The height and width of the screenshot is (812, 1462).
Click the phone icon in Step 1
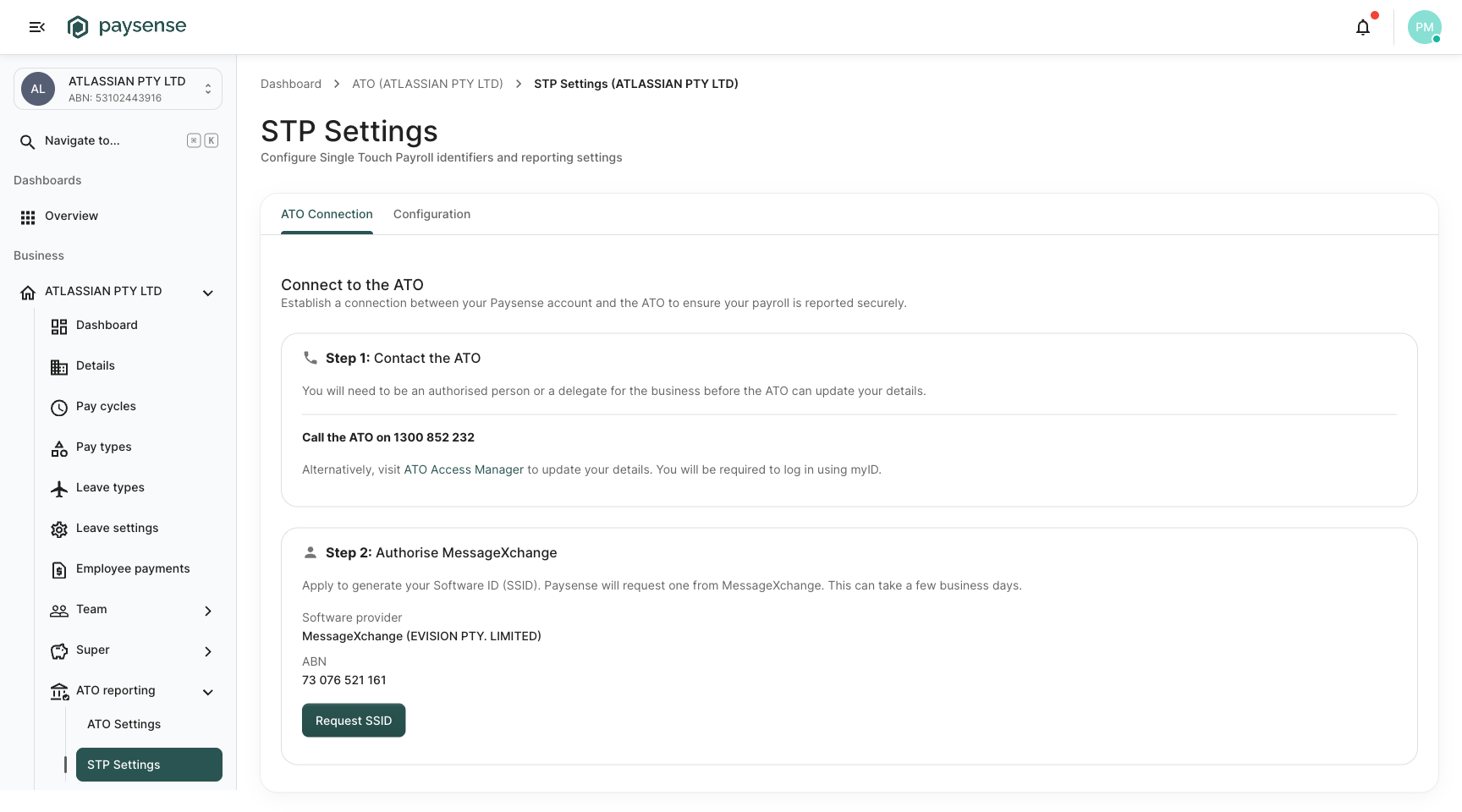coord(311,358)
